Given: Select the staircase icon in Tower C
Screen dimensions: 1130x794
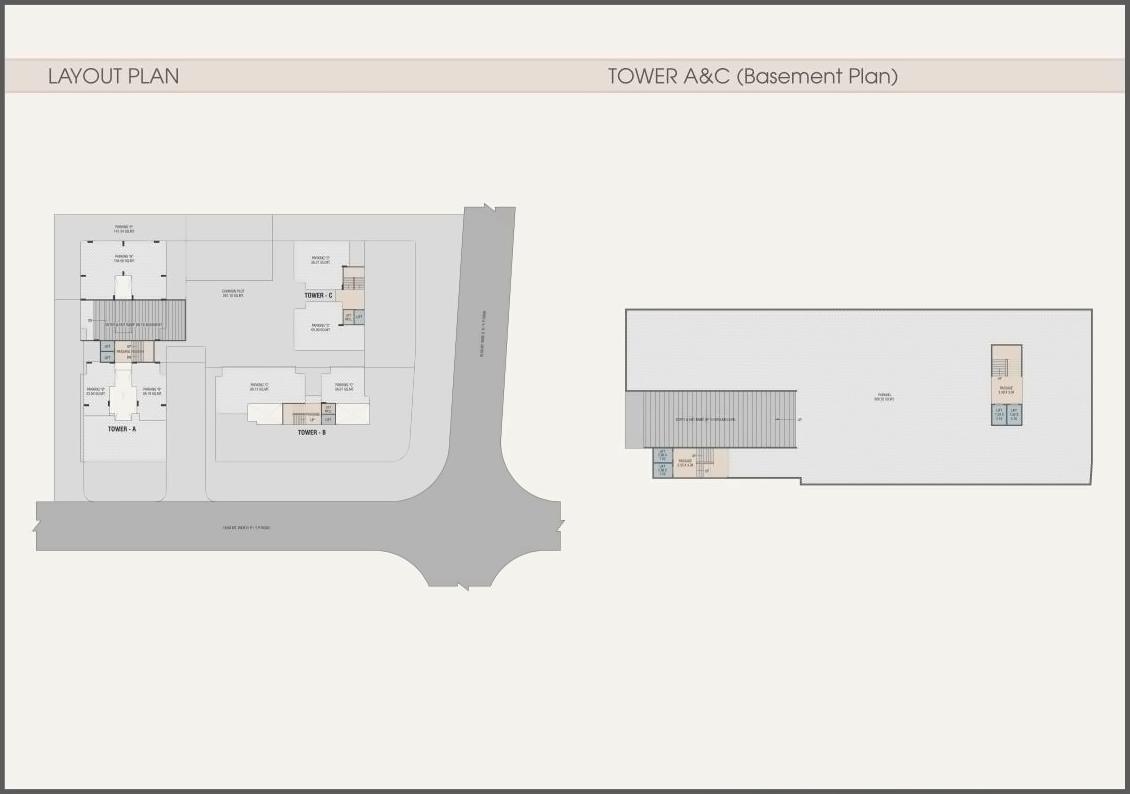Looking at the screenshot, I should tap(354, 282).
